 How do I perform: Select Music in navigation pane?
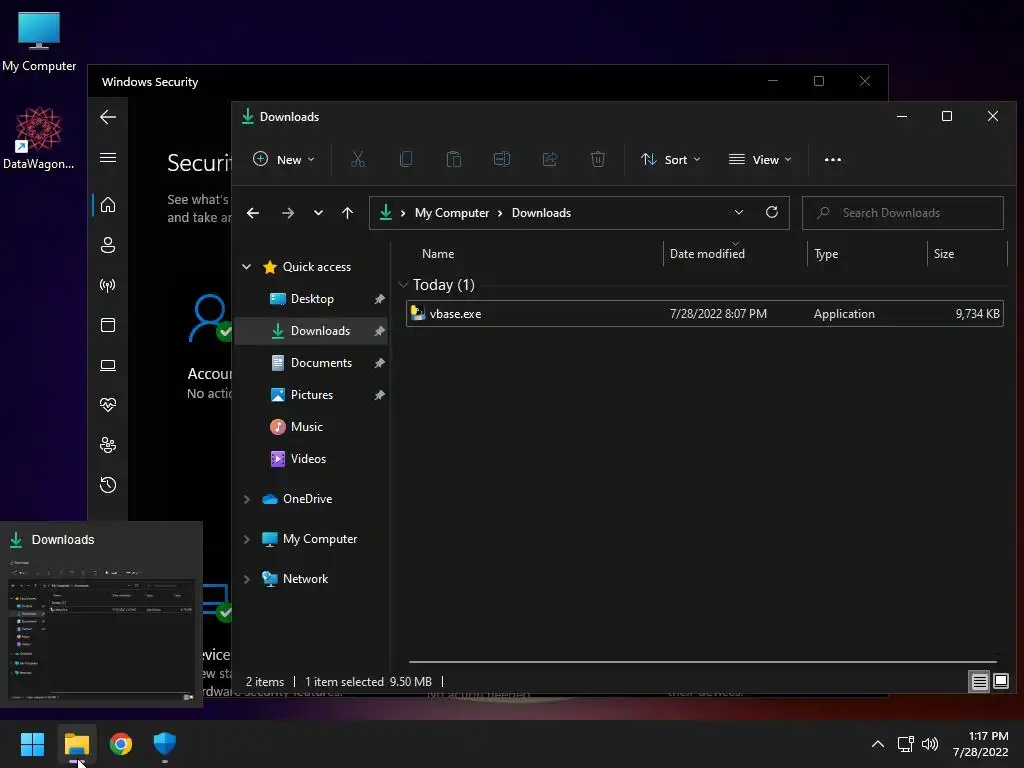306,426
